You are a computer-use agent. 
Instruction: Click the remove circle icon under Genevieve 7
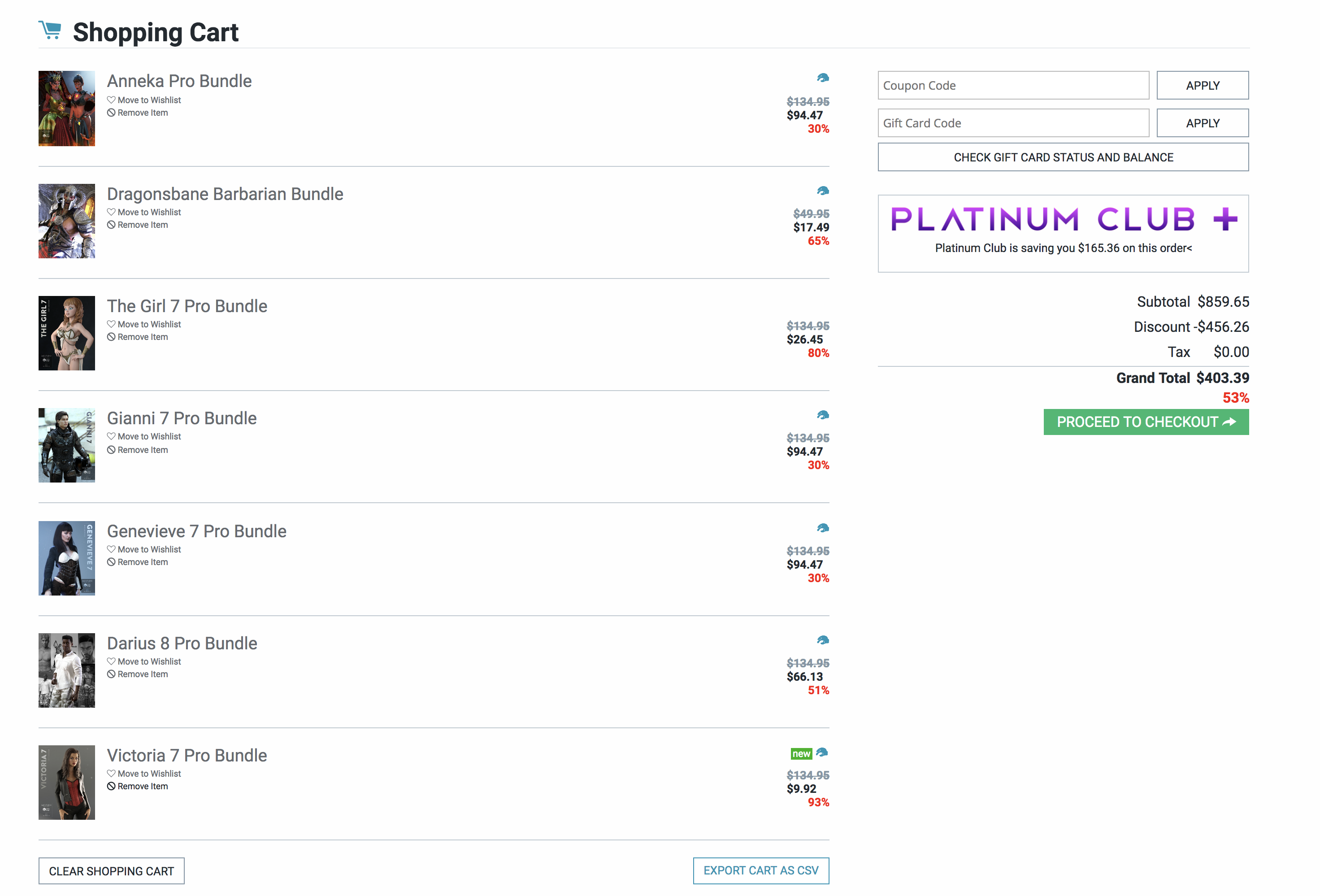pyautogui.click(x=111, y=562)
